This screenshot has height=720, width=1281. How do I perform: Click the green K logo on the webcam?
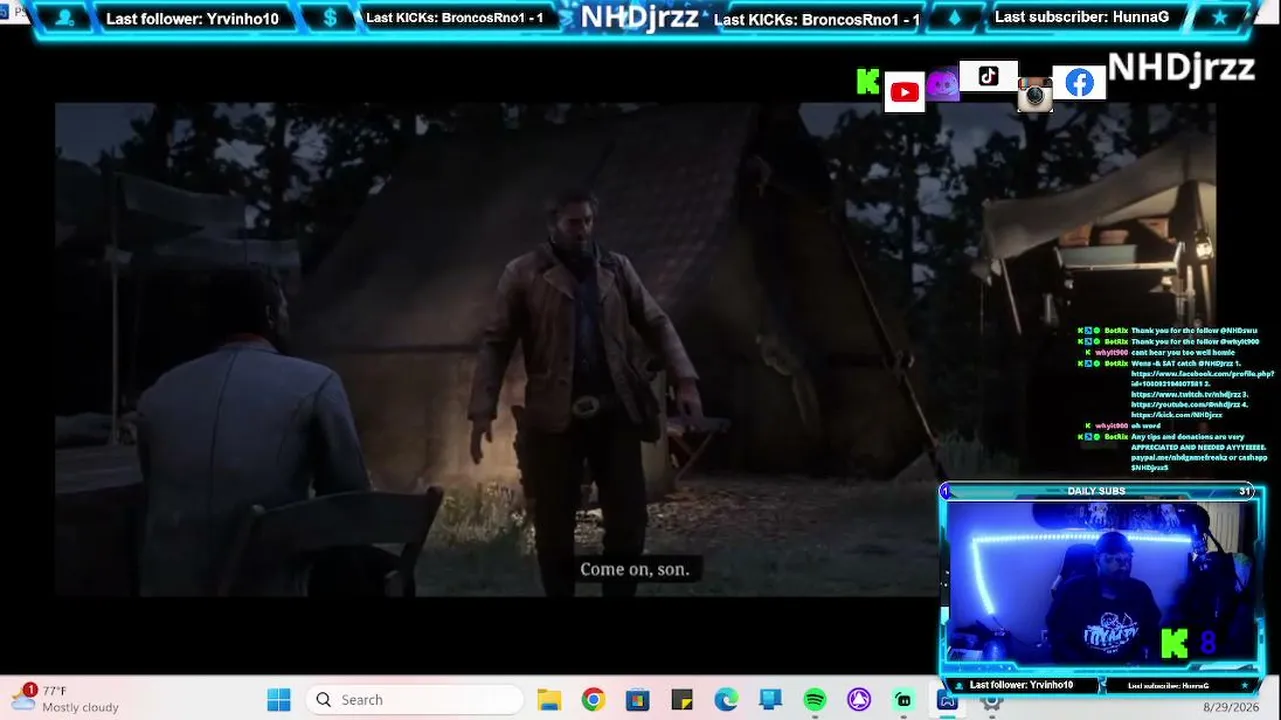(x=1174, y=644)
